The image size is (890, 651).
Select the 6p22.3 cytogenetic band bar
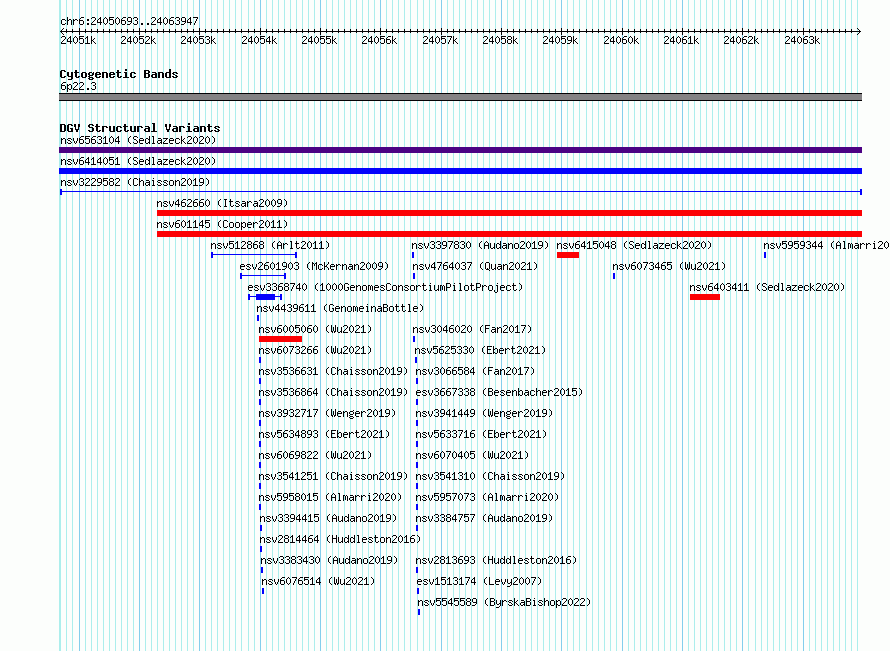click(460, 97)
